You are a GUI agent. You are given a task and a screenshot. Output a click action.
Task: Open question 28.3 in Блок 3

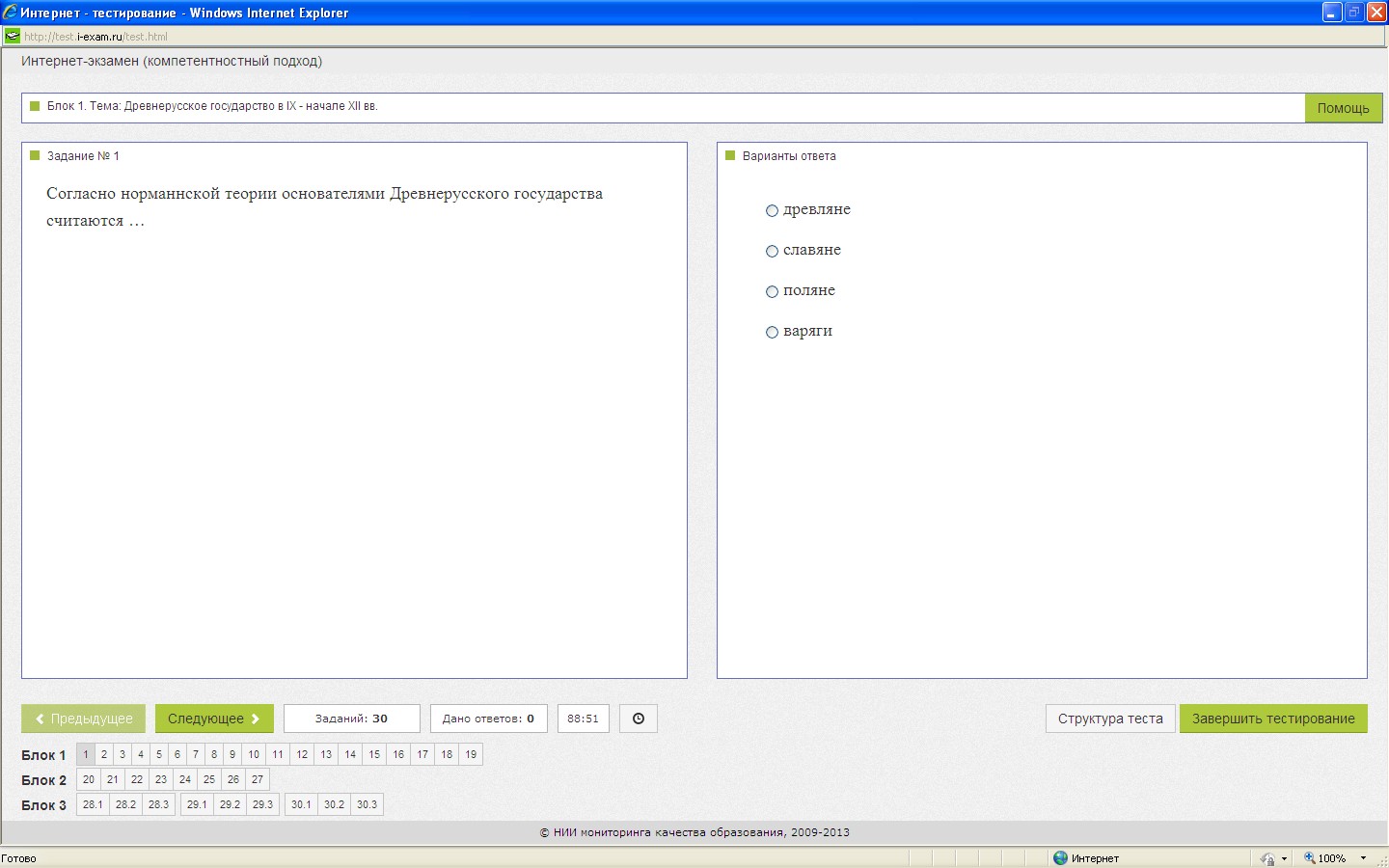pos(158,804)
